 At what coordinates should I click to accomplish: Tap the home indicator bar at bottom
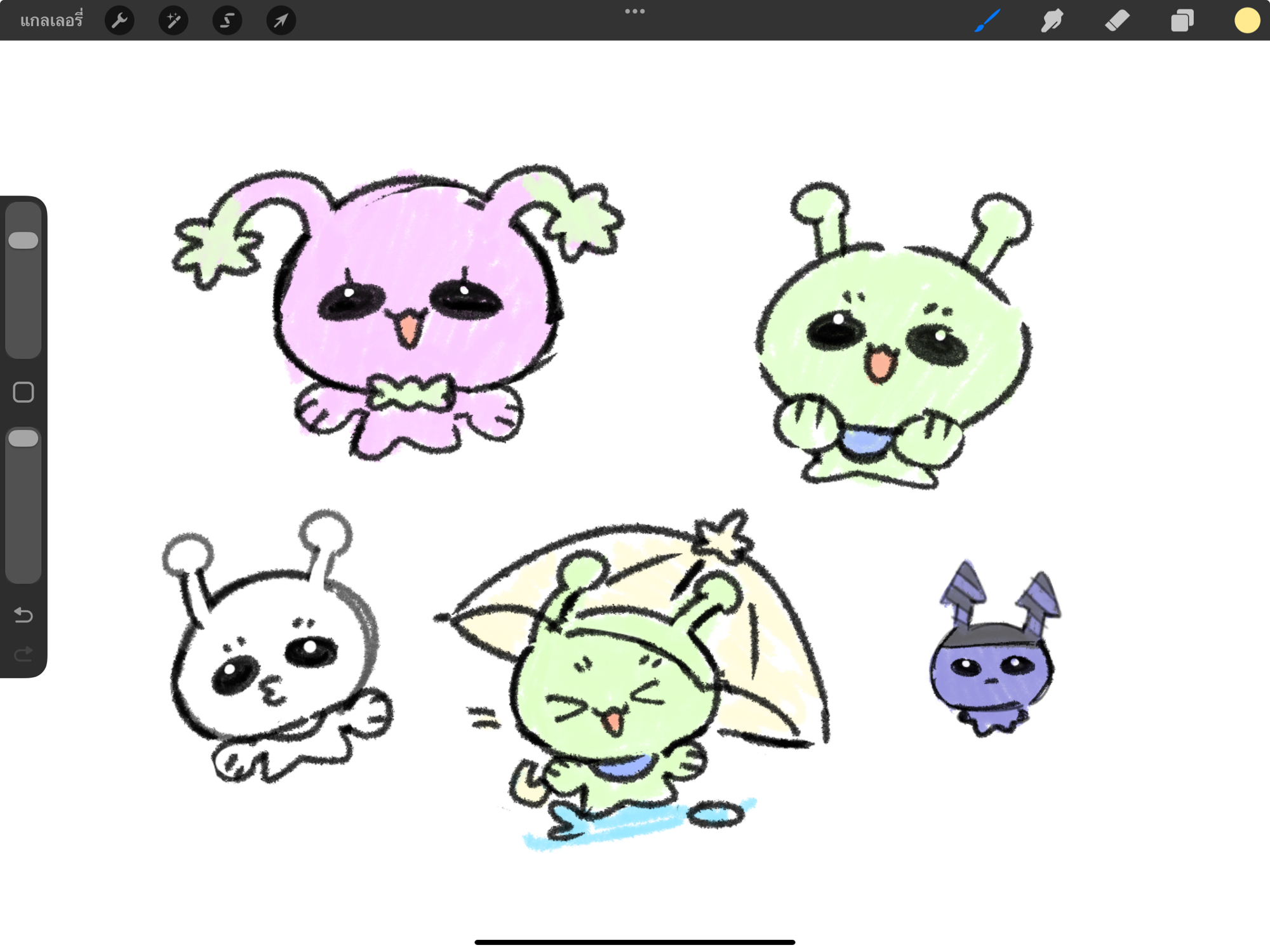coord(634,942)
